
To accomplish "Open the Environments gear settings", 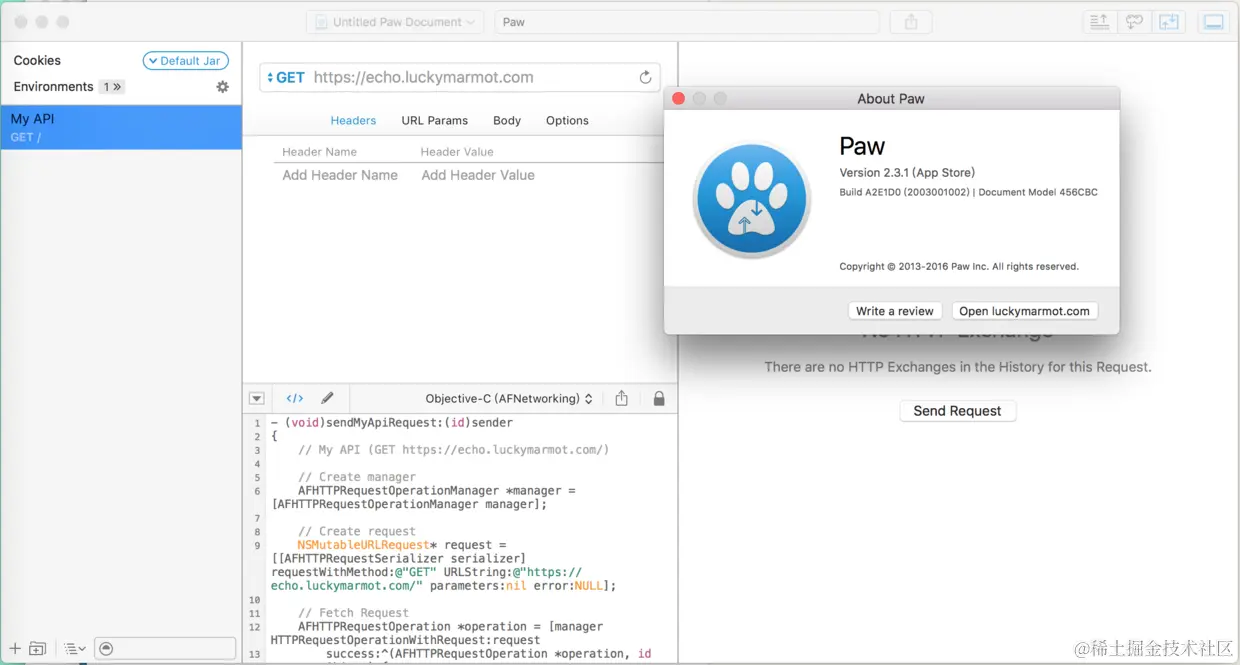I will coord(222,87).
